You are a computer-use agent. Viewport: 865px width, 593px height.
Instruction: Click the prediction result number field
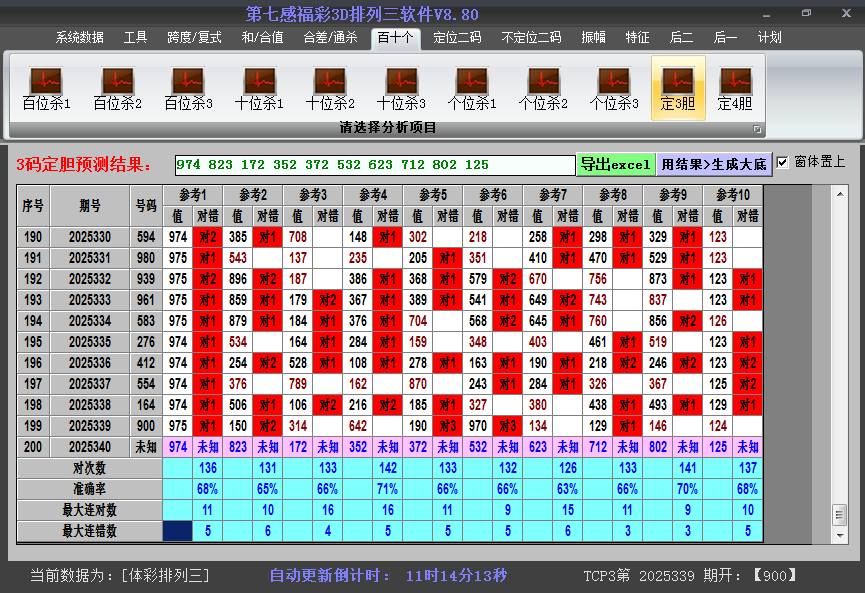tap(374, 164)
